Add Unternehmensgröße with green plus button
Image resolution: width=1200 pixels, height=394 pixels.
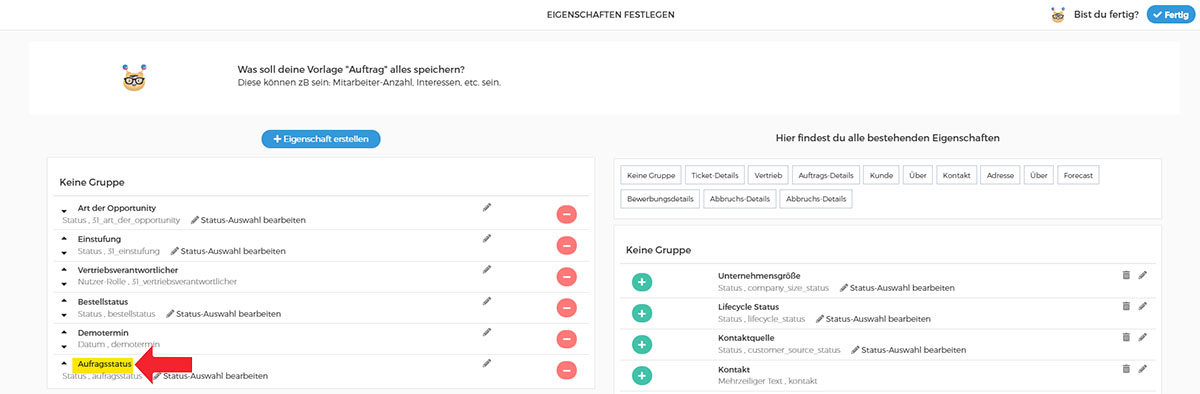click(642, 282)
